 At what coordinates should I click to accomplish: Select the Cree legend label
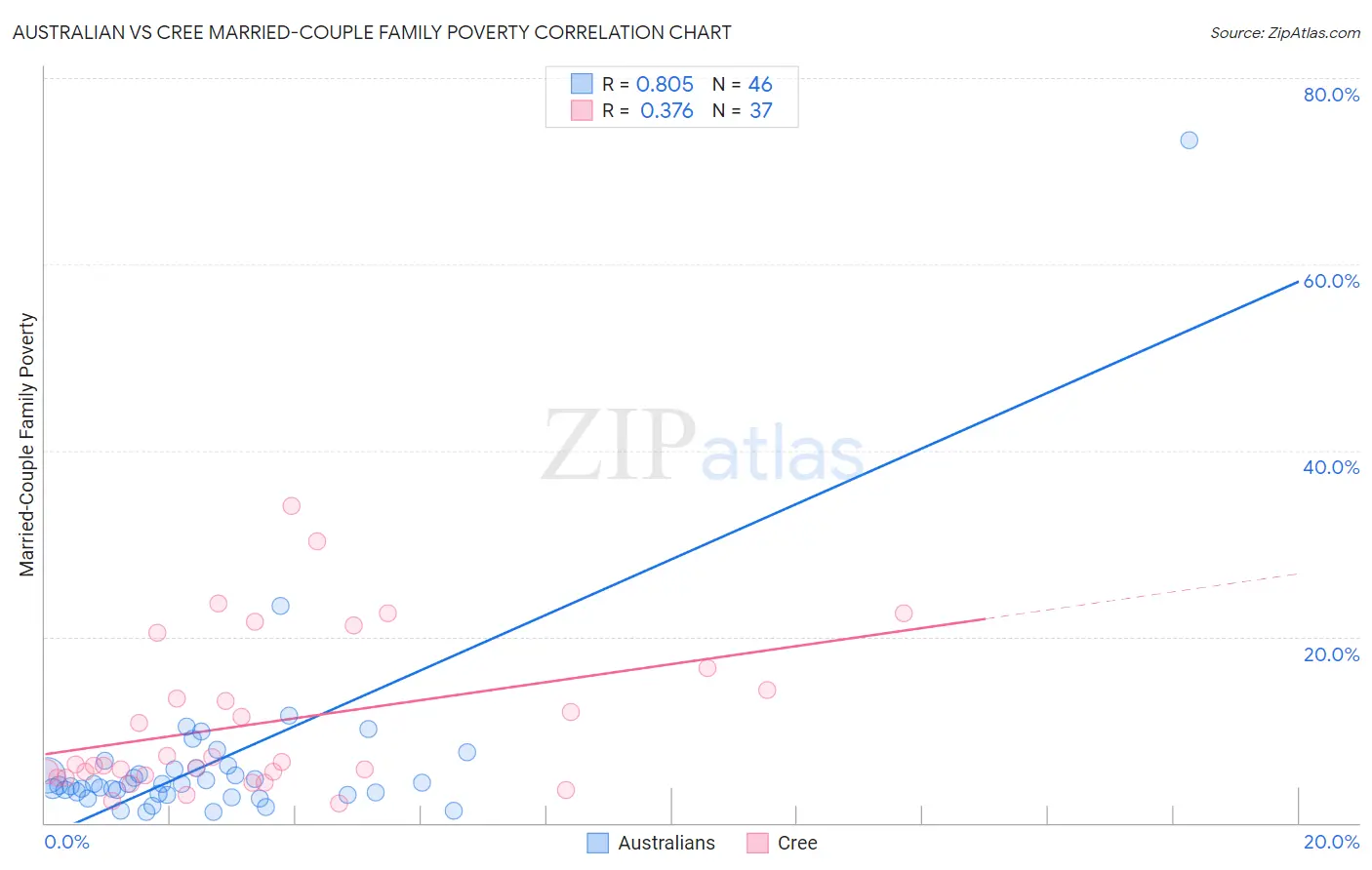point(797,843)
